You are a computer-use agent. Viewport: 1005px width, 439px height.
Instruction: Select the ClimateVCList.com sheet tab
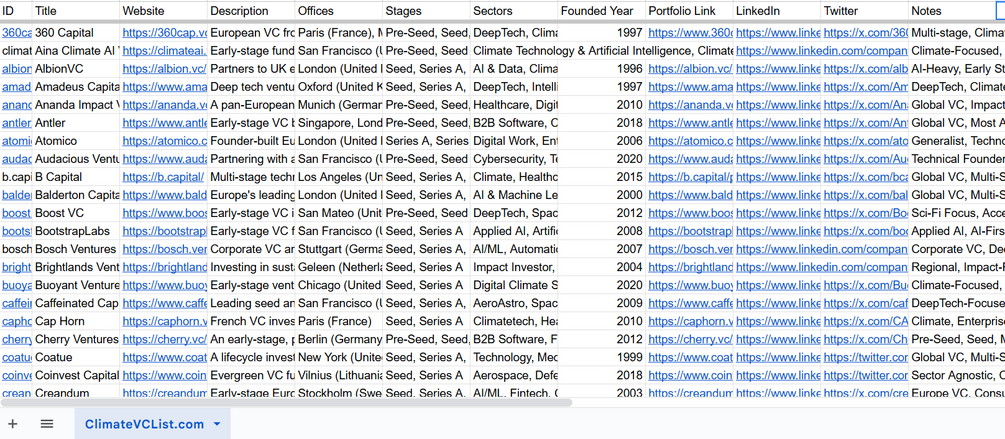[x=152, y=424]
